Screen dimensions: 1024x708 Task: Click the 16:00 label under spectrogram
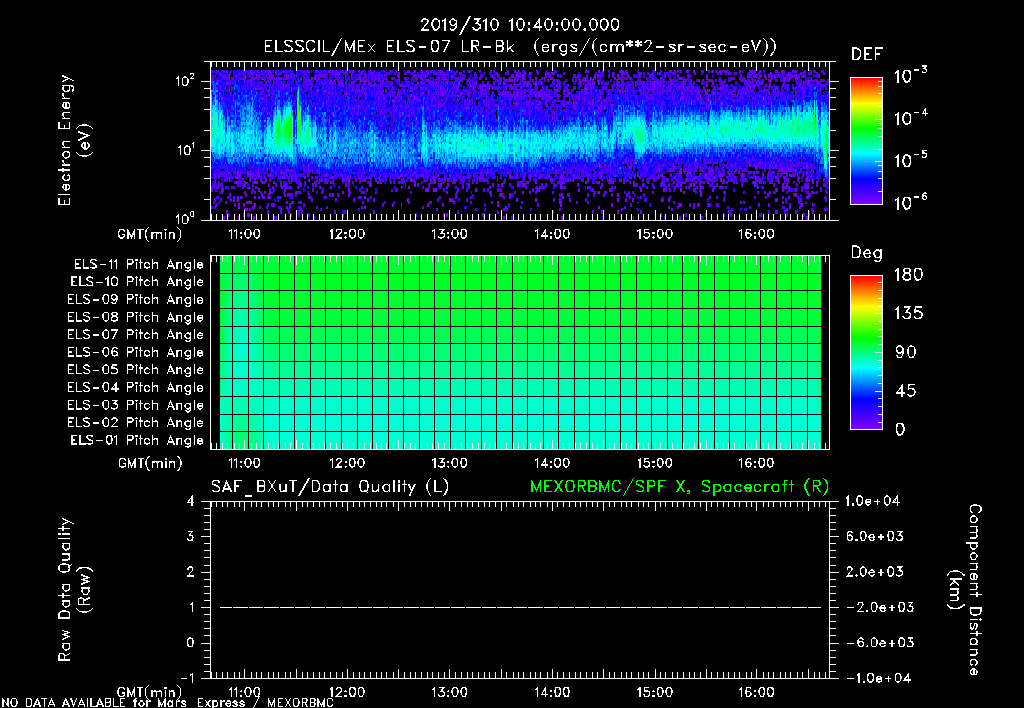[756, 234]
